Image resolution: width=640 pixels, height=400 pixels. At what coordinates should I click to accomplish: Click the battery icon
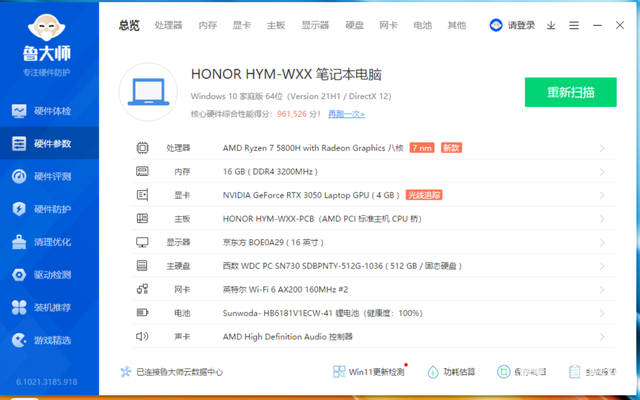point(142,313)
